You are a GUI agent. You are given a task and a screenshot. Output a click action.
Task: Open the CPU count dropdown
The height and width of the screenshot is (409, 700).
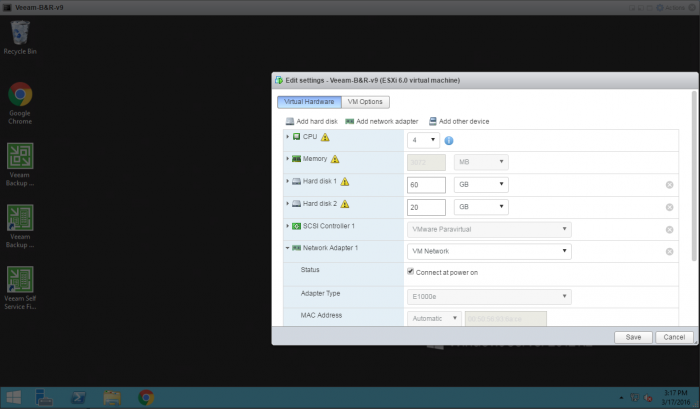(423, 140)
